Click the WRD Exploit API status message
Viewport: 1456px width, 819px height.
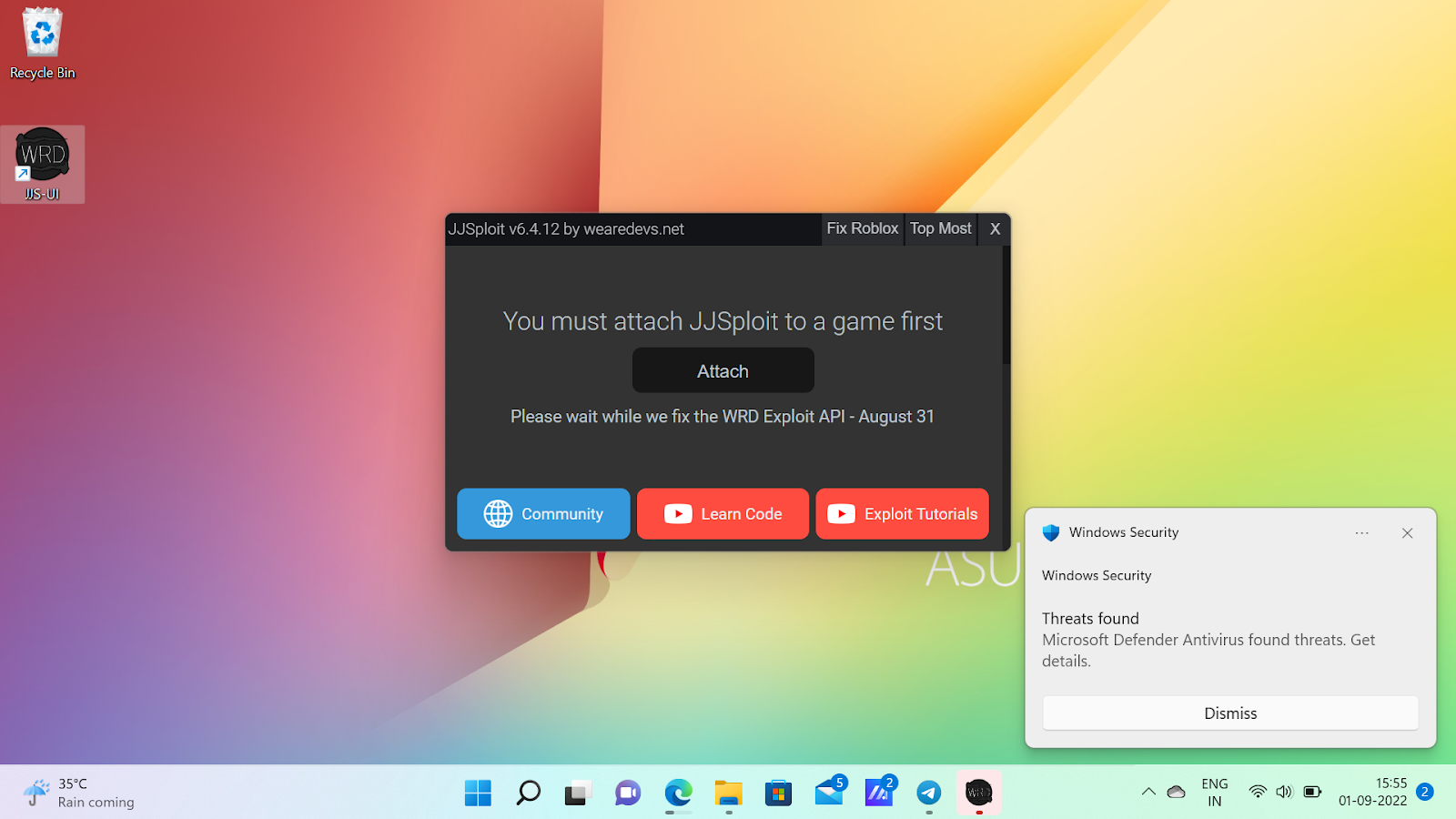pyautogui.click(x=723, y=417)
